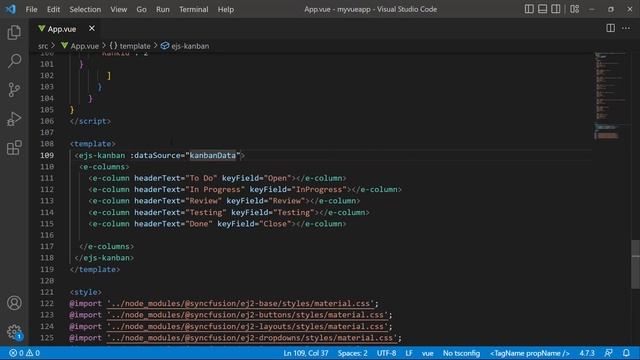The width and height of the screenshot is (640, 360).
Task: Show errors and warnings in status bar
Action: click(25, 353)
